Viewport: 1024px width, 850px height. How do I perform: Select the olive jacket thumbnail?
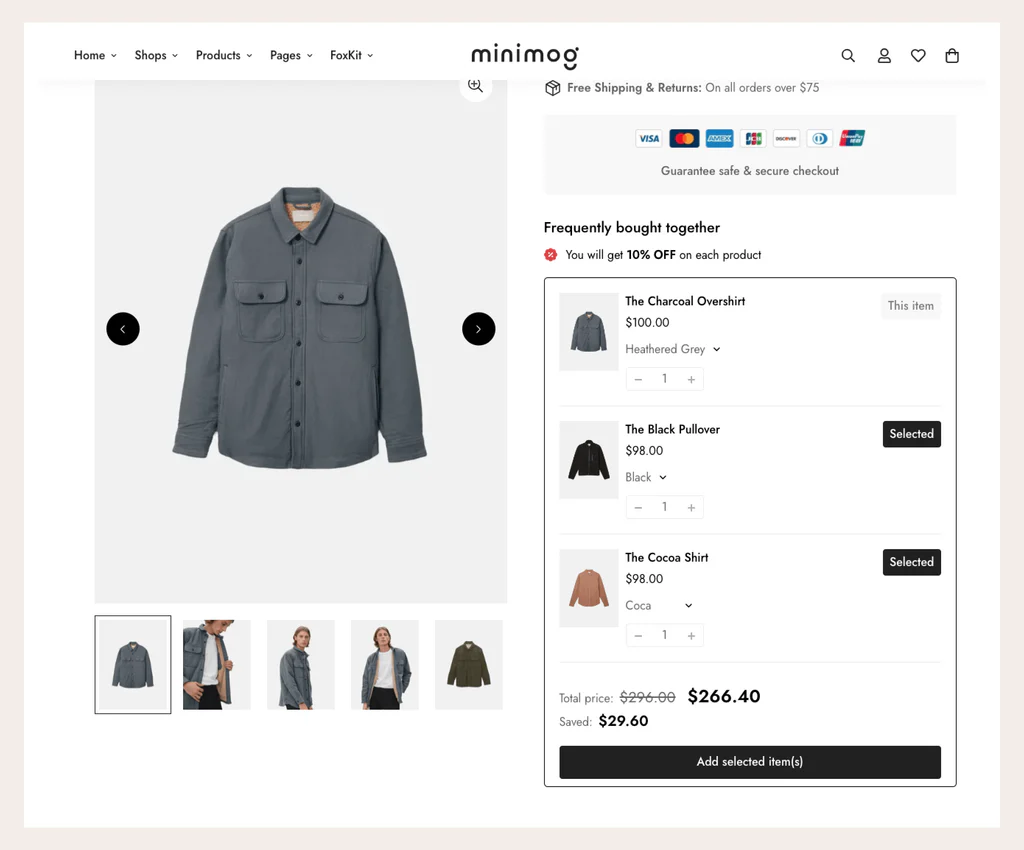[x=468, y=664]
